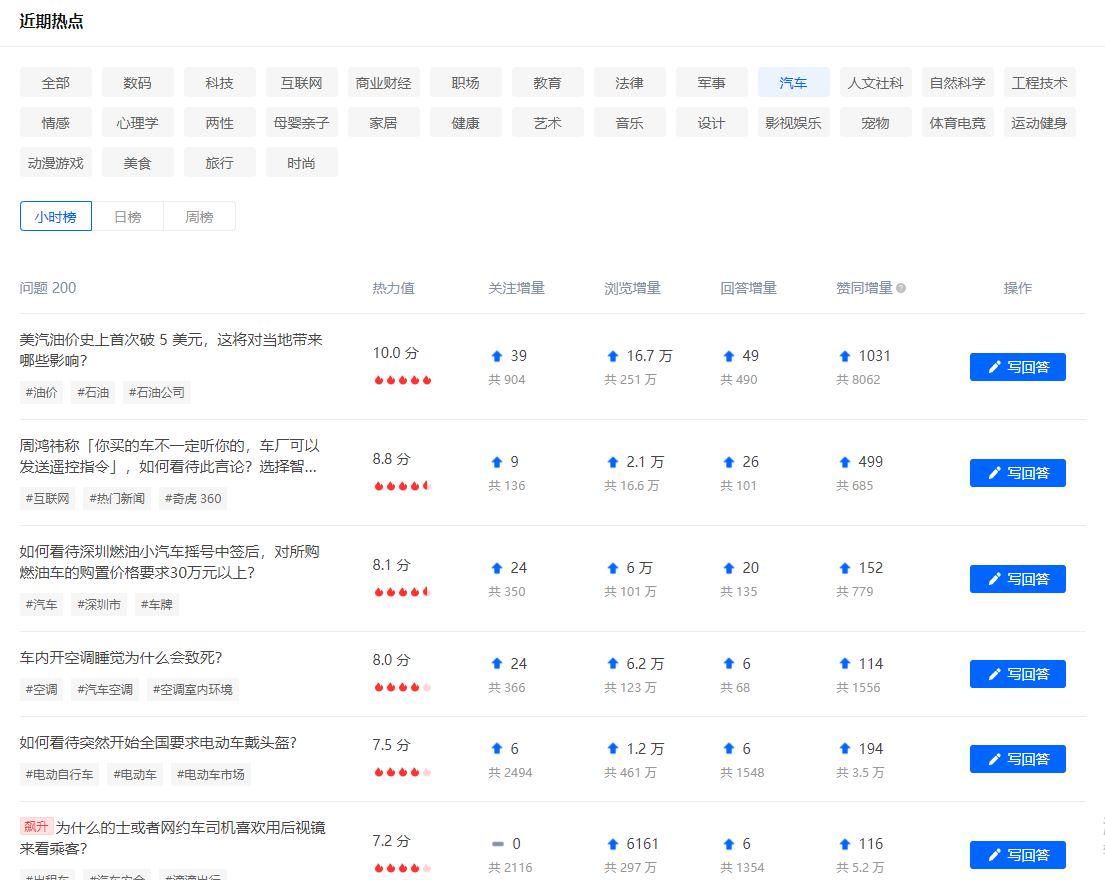Write an answer for the 电动车戴头盔 question
Screen dimensions: 1105x880
click(1017, 759)
